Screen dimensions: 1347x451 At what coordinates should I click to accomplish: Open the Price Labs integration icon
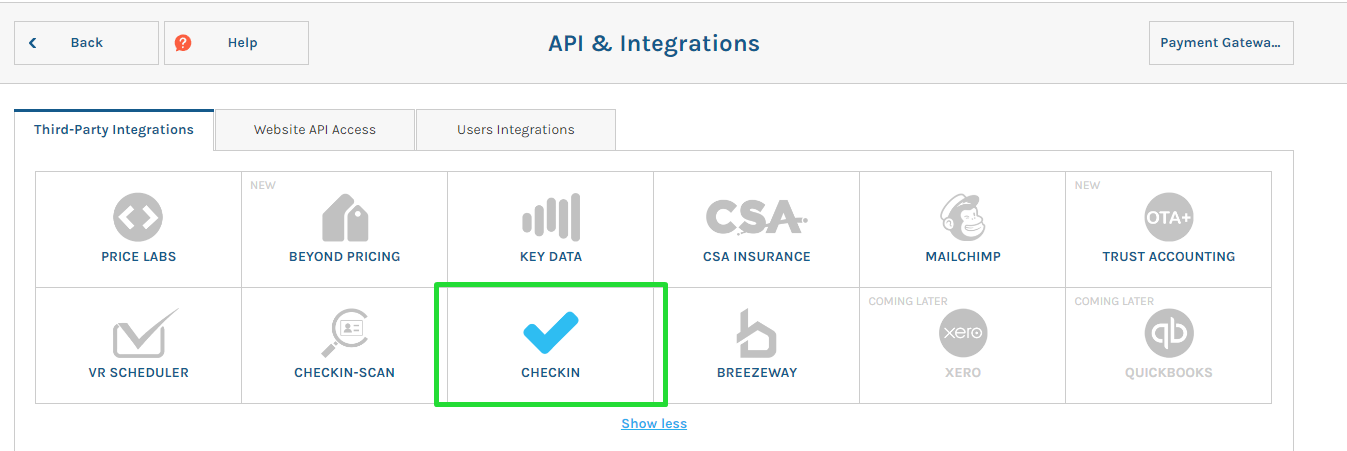pyautogui.click(x=138, y=218)
